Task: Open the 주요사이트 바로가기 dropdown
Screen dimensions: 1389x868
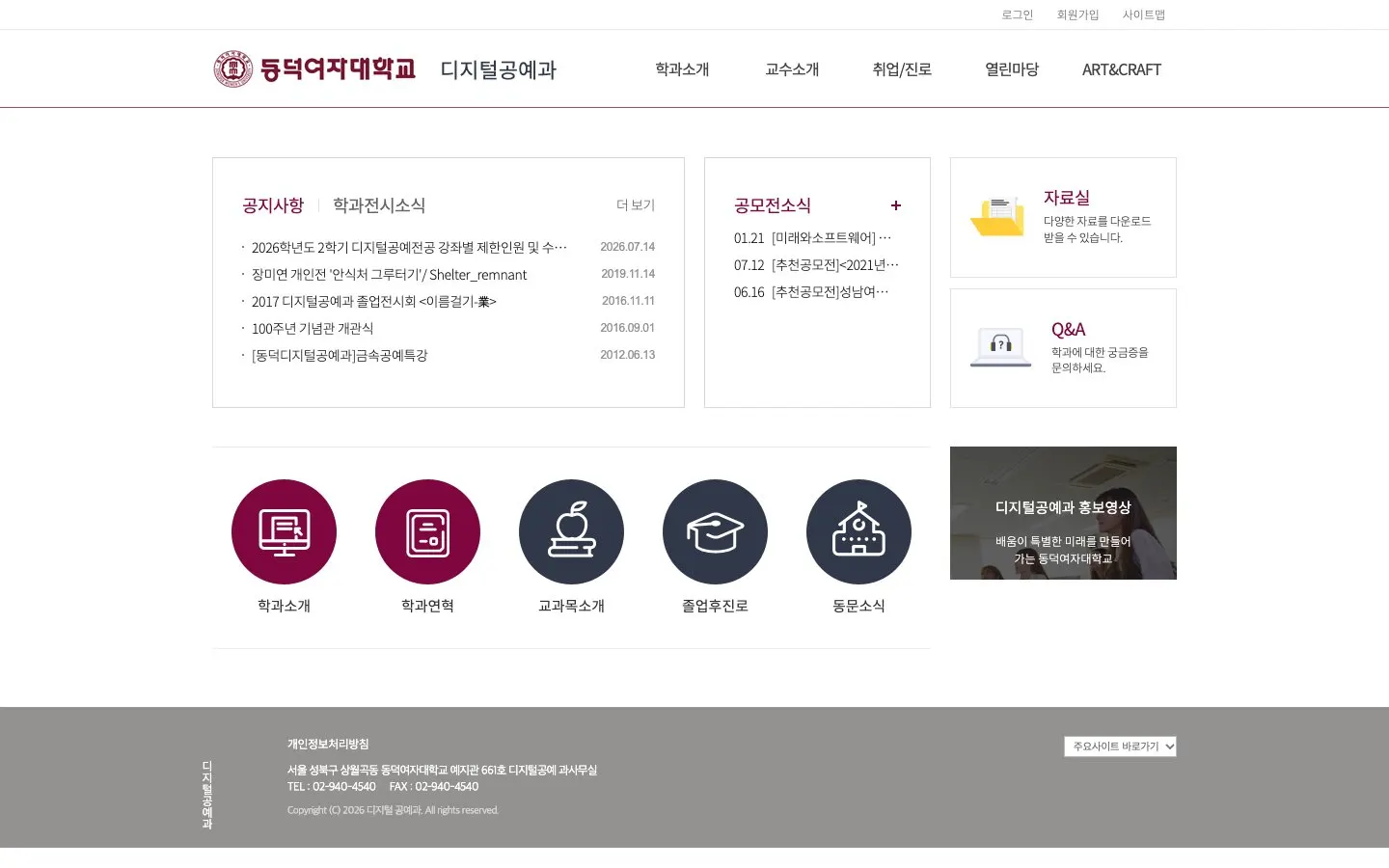Action: click(x=1120, y=746)
